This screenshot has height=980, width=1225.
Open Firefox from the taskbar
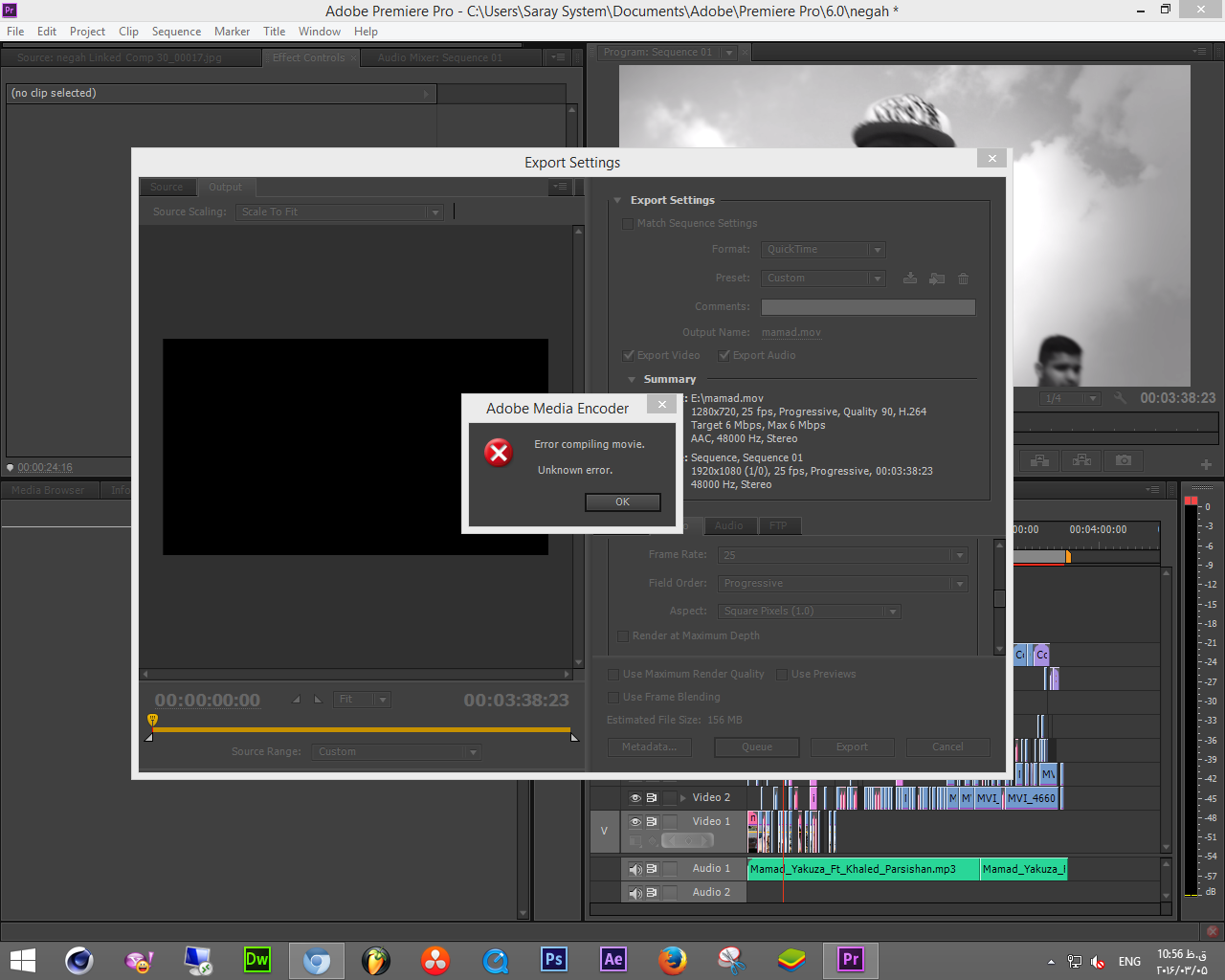(673, 960)
